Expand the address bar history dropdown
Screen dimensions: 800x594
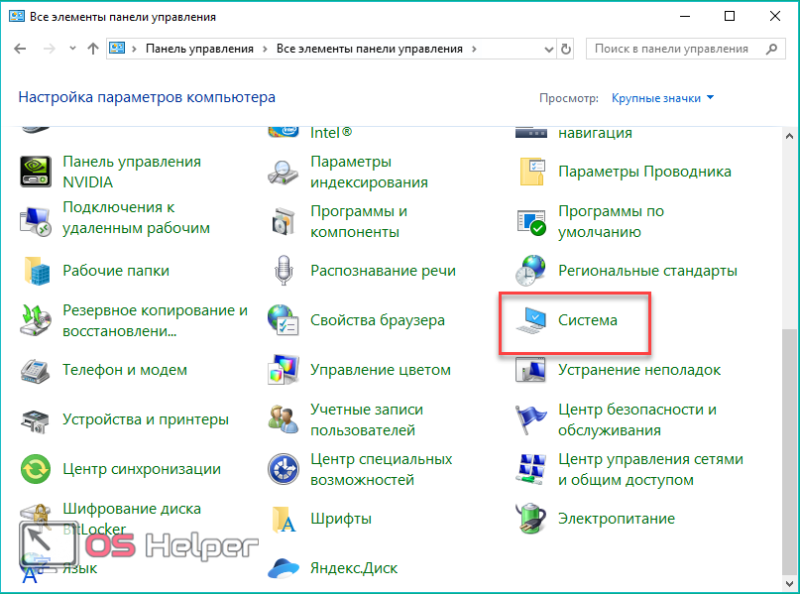click(549, 49)
